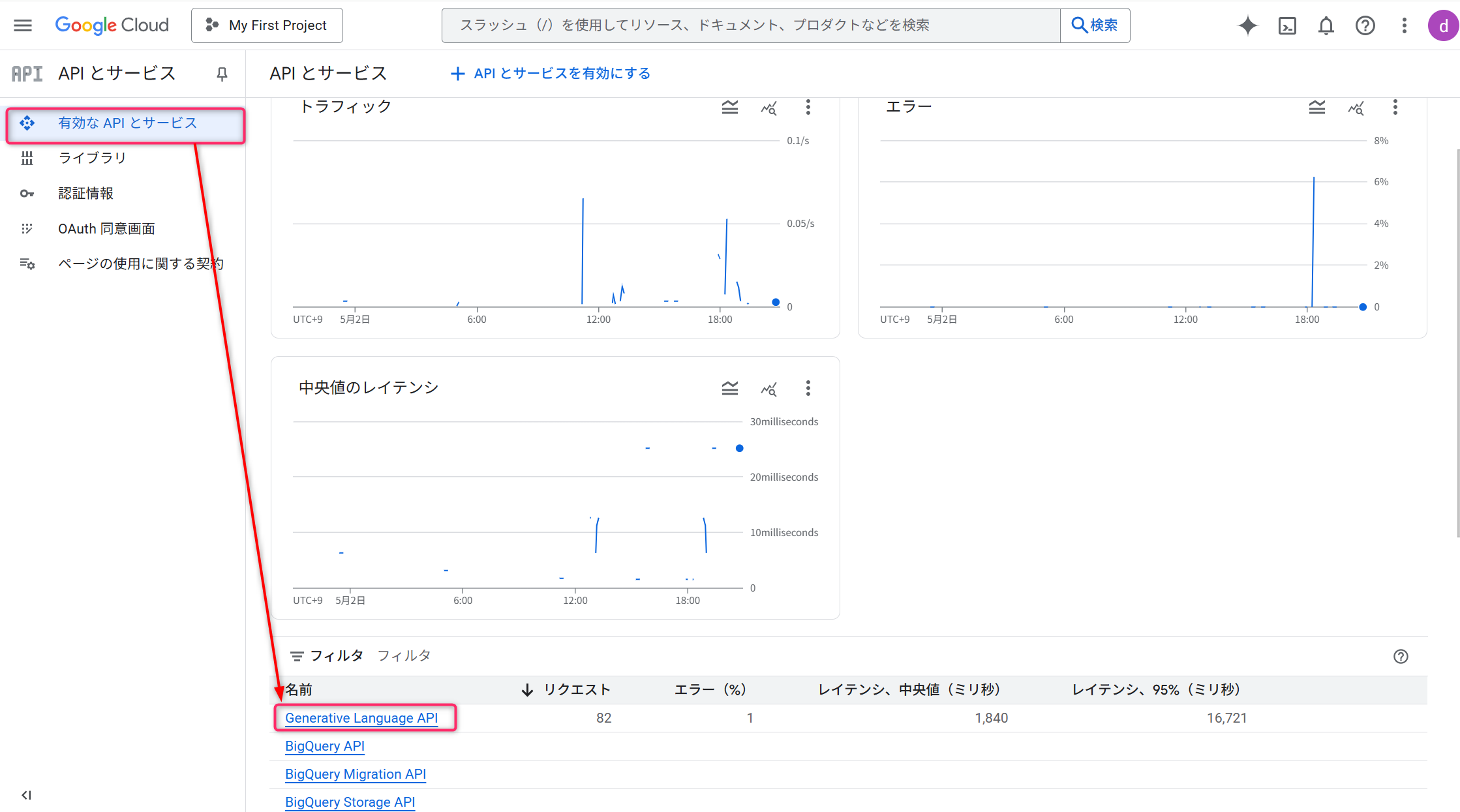Screen dimensions: 1460x812
Task: Focus the resource search input field
Action: [751, 25]
